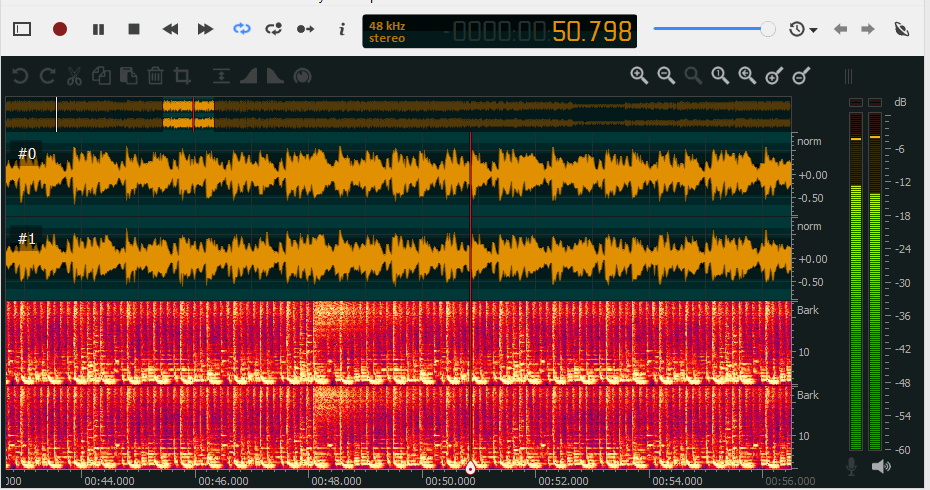Click the round effects knob icon
930x490 pixels.
tap(302, 76)
